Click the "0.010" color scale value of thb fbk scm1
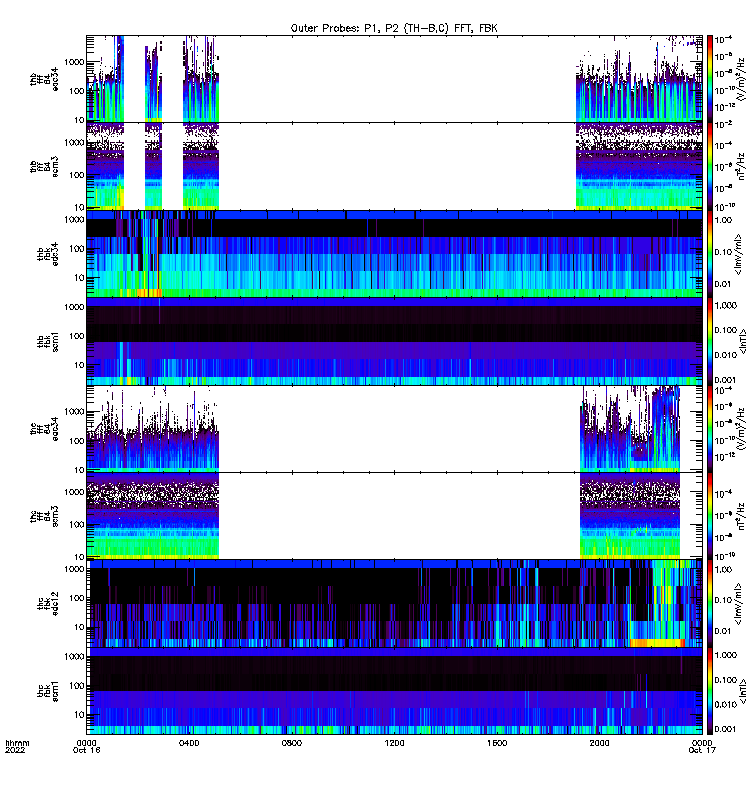Image resolution: width=750 pixels, height=800 pixels. click(x=726, y=355)
